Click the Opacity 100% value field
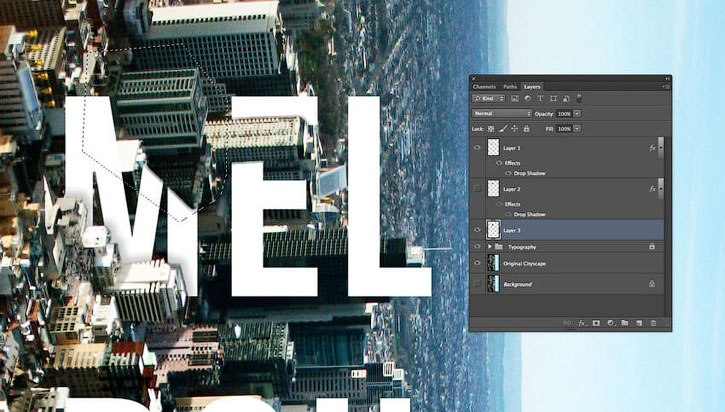The height and width of the screenshot is (412, 725). coord(564,113)
